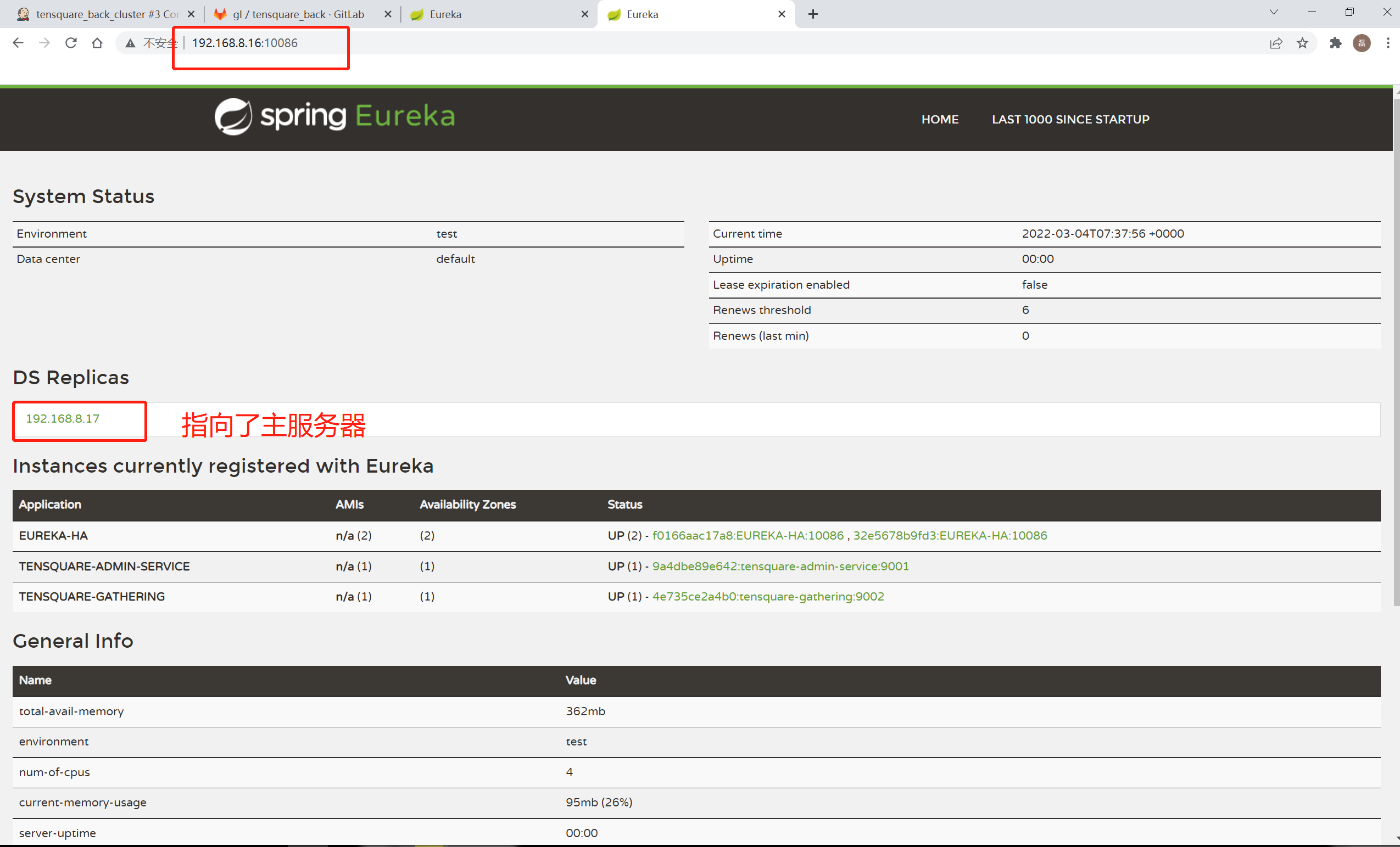The height and width of the screenshot is (847, 1400).
Task: Click total-avail-memory value 362mb
Action: (585, 711)
